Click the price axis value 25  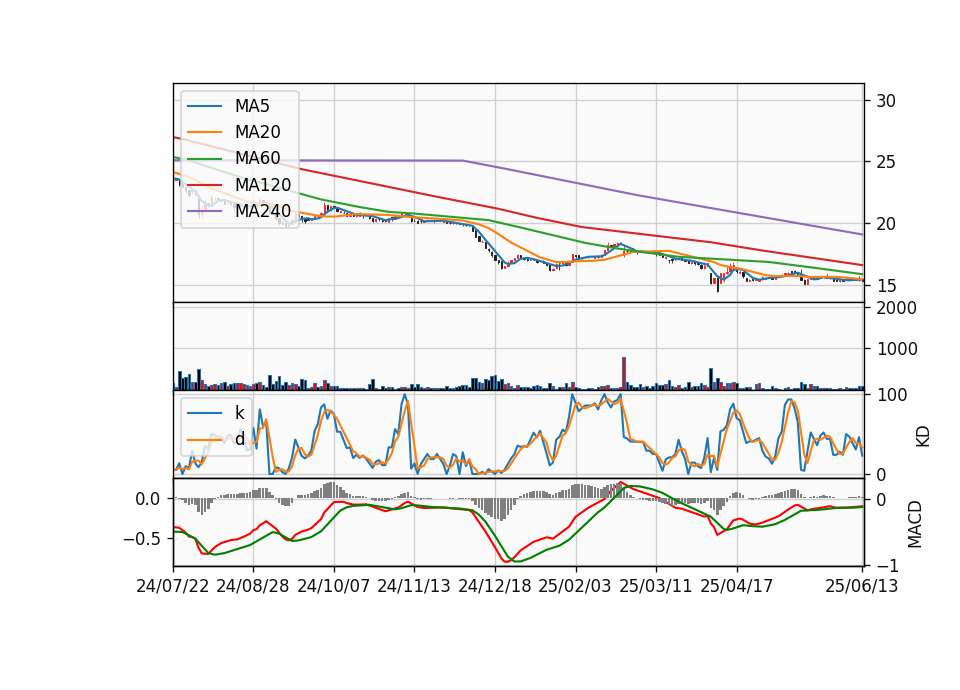885,162
